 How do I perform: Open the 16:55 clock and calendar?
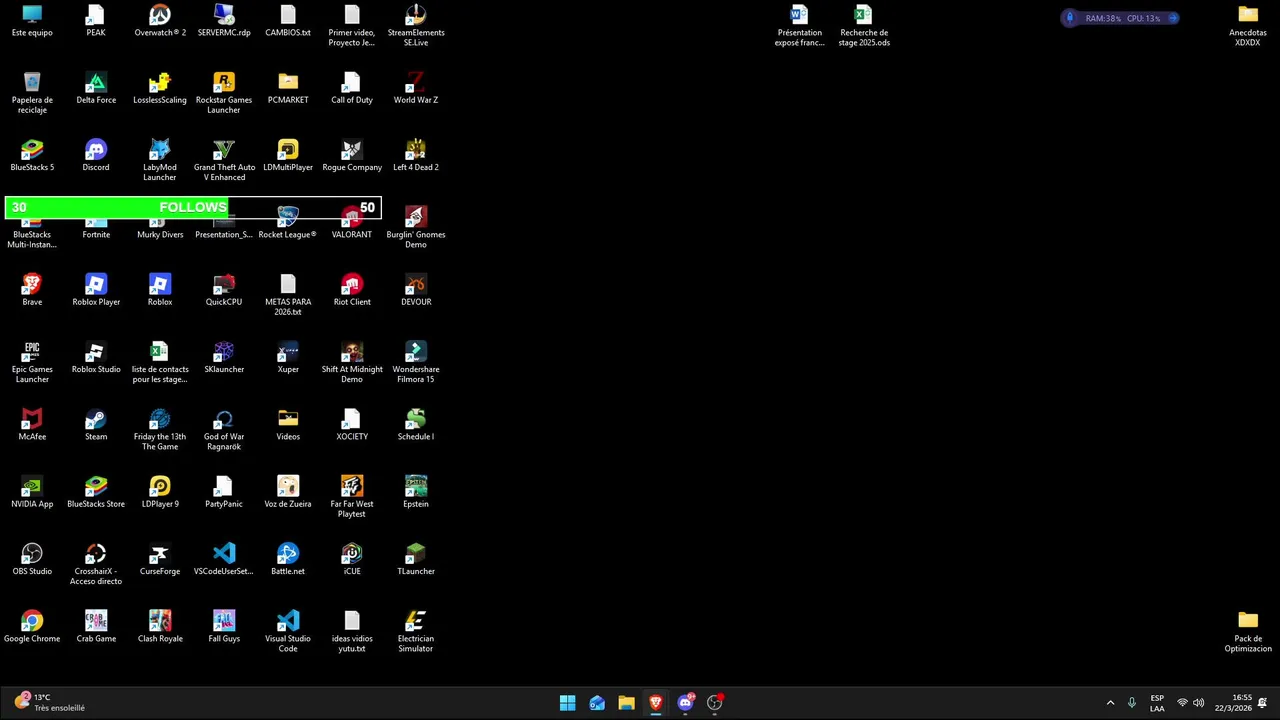(x=1233, y=703)
